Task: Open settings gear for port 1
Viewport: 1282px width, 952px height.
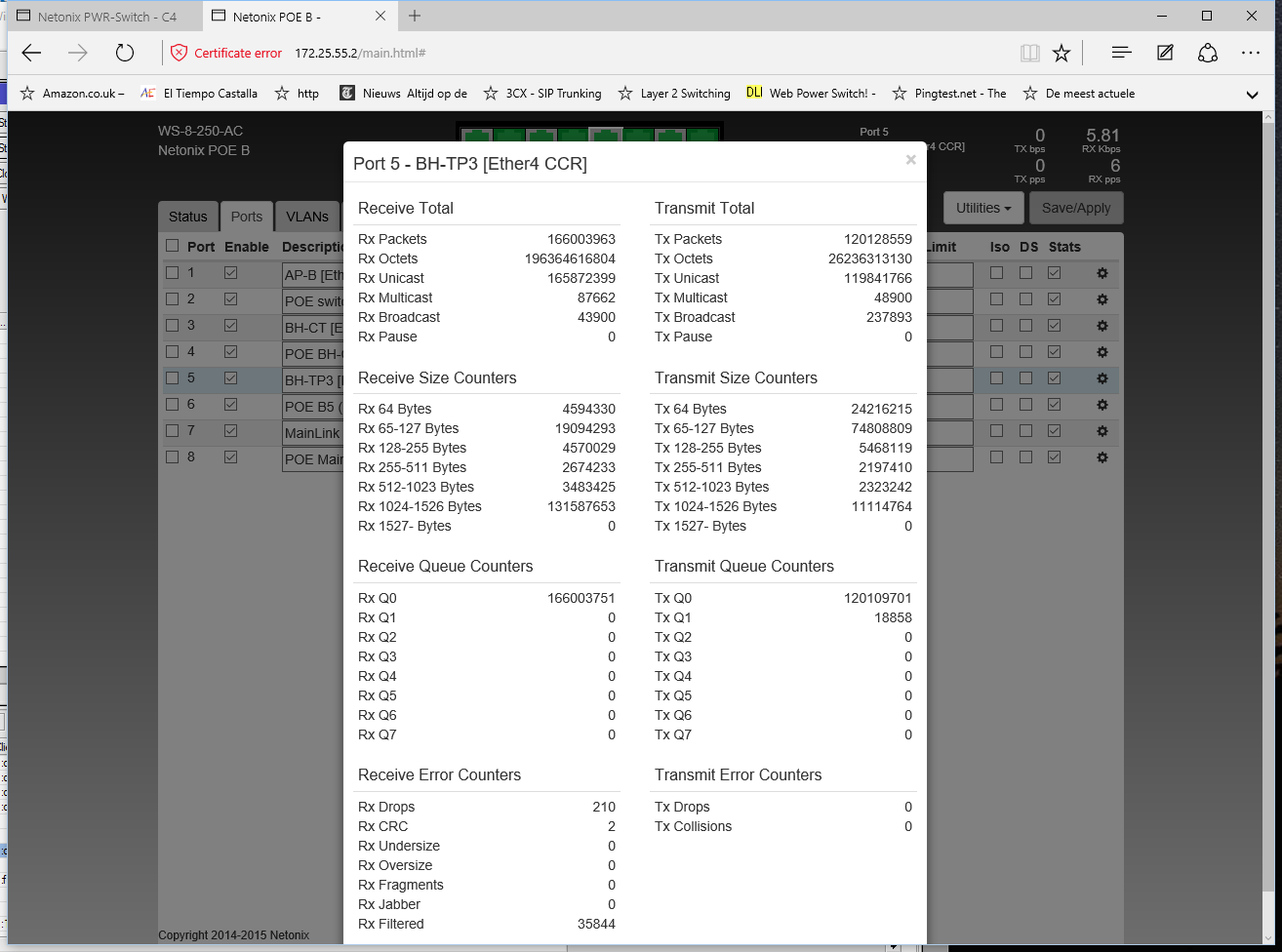Action: (1102, 273)
